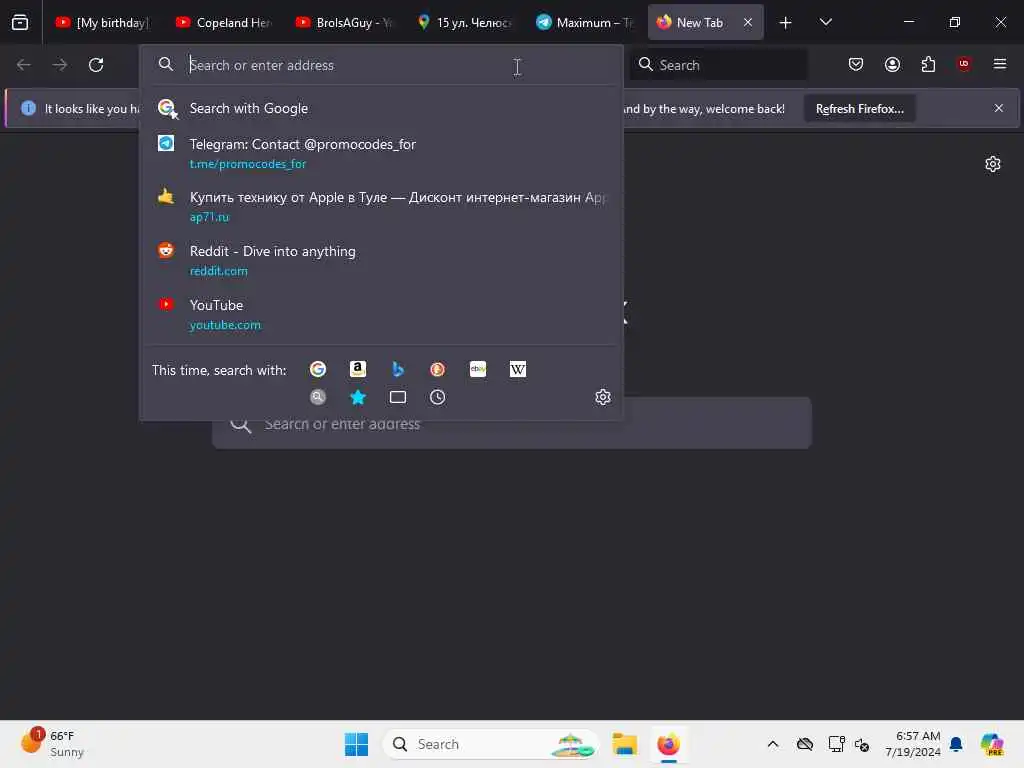Search this time with eBay
The image size is (1024, 768).
pyautogui.click(x=478, y=370)
